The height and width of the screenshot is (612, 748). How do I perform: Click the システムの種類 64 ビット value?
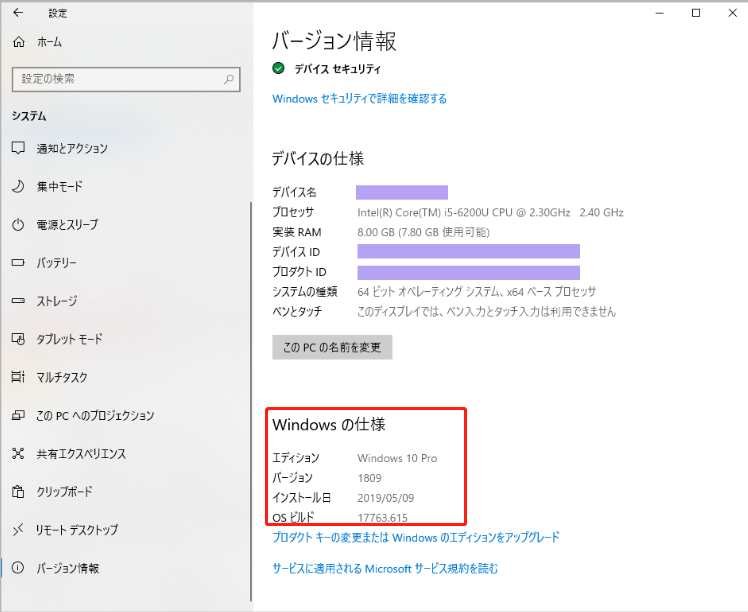pyautogui.click(x=477, y=291)
